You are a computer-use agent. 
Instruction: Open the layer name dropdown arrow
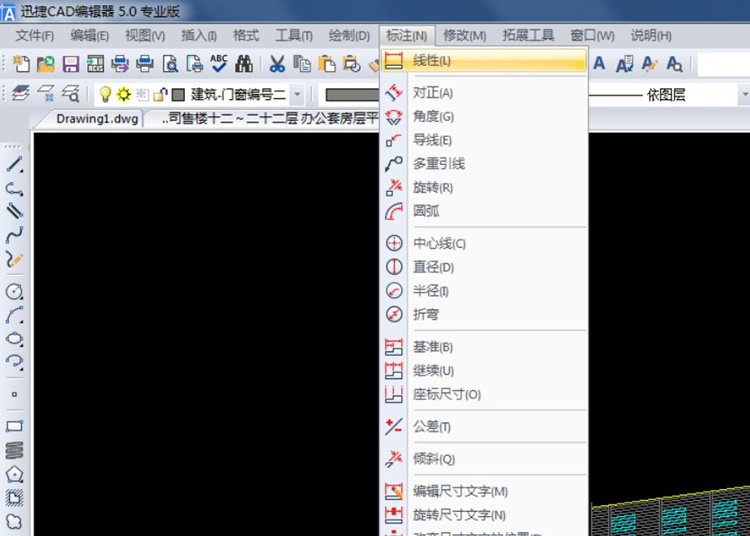click(x=297, y=94)
